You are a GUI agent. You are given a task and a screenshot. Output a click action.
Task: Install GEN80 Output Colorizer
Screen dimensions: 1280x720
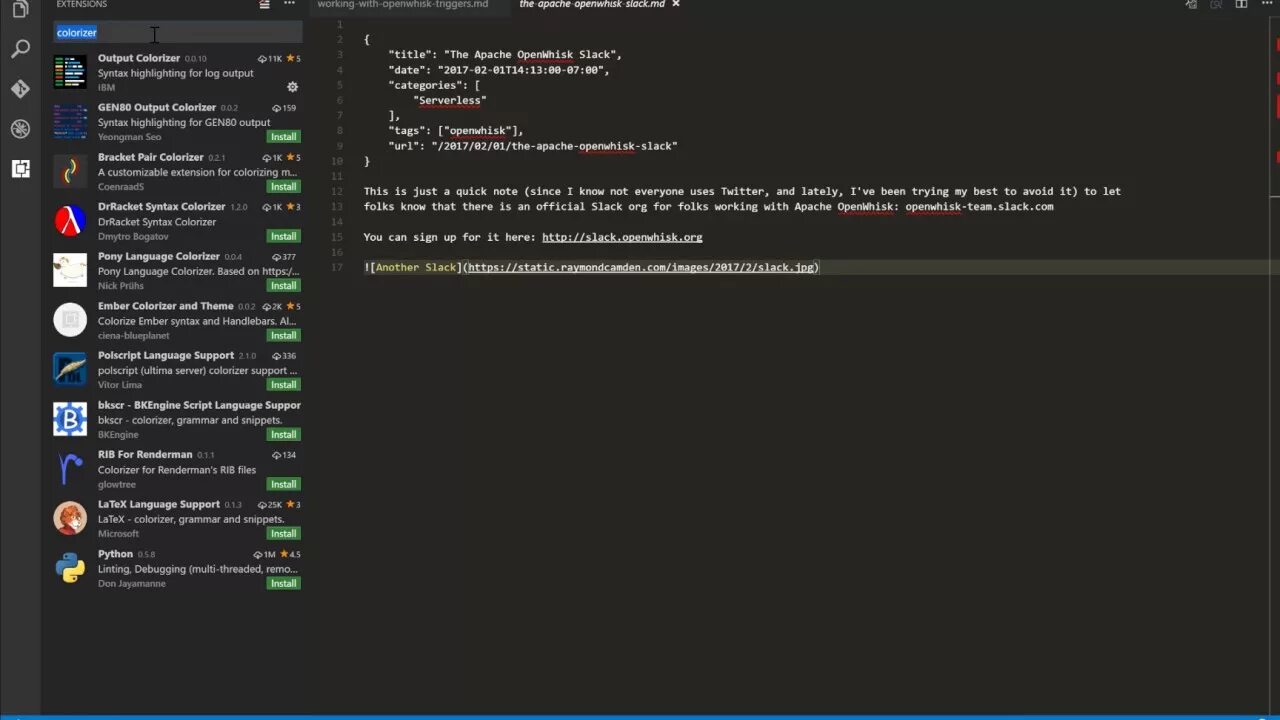[283, 137]
